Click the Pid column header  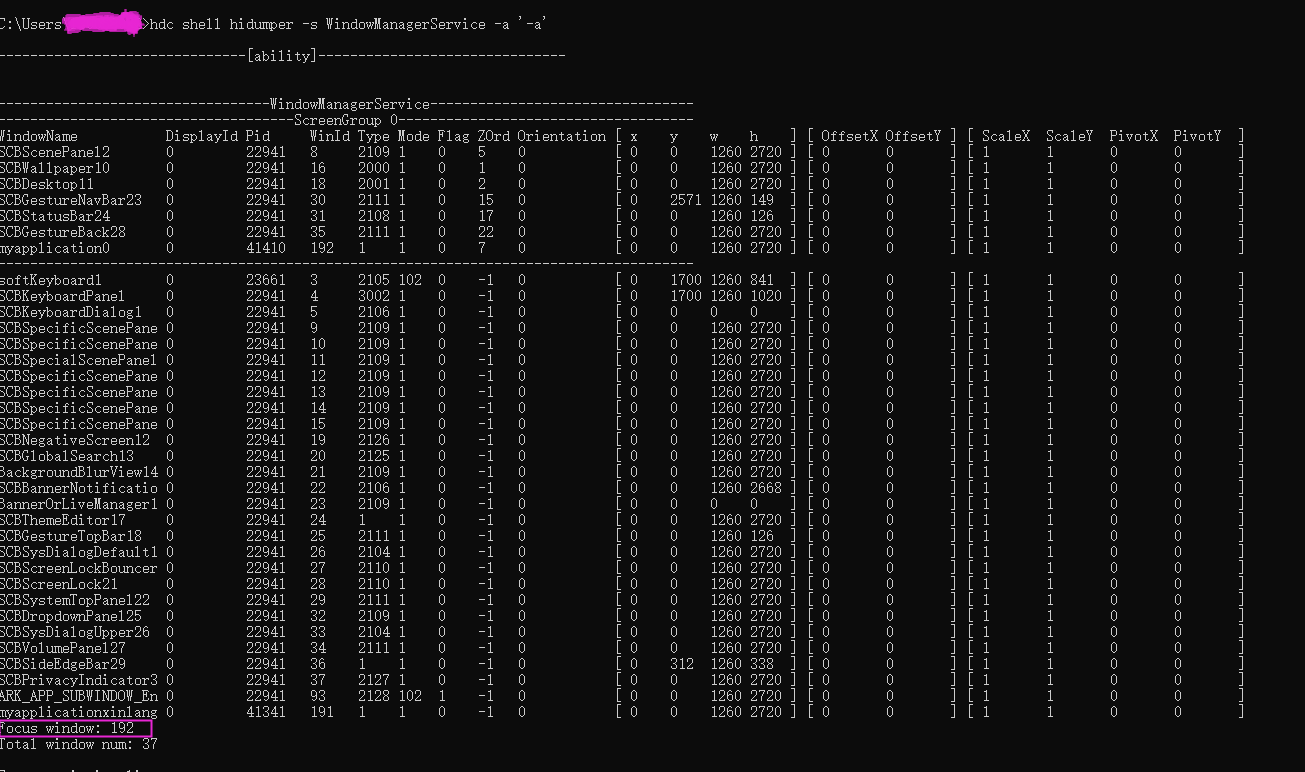pyautogui.click(x=258, y=136)
